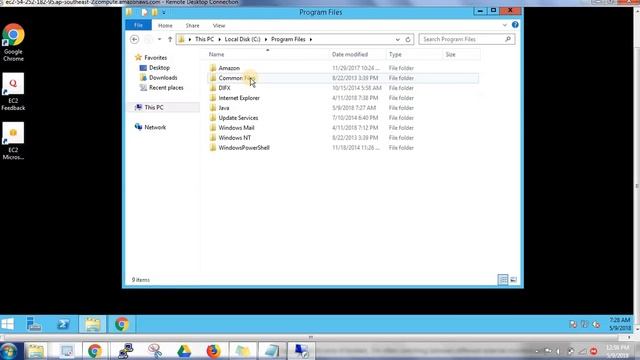Select Downloads in navigation pane
Viewport: 640px width, 360px height.
[163, 78]
